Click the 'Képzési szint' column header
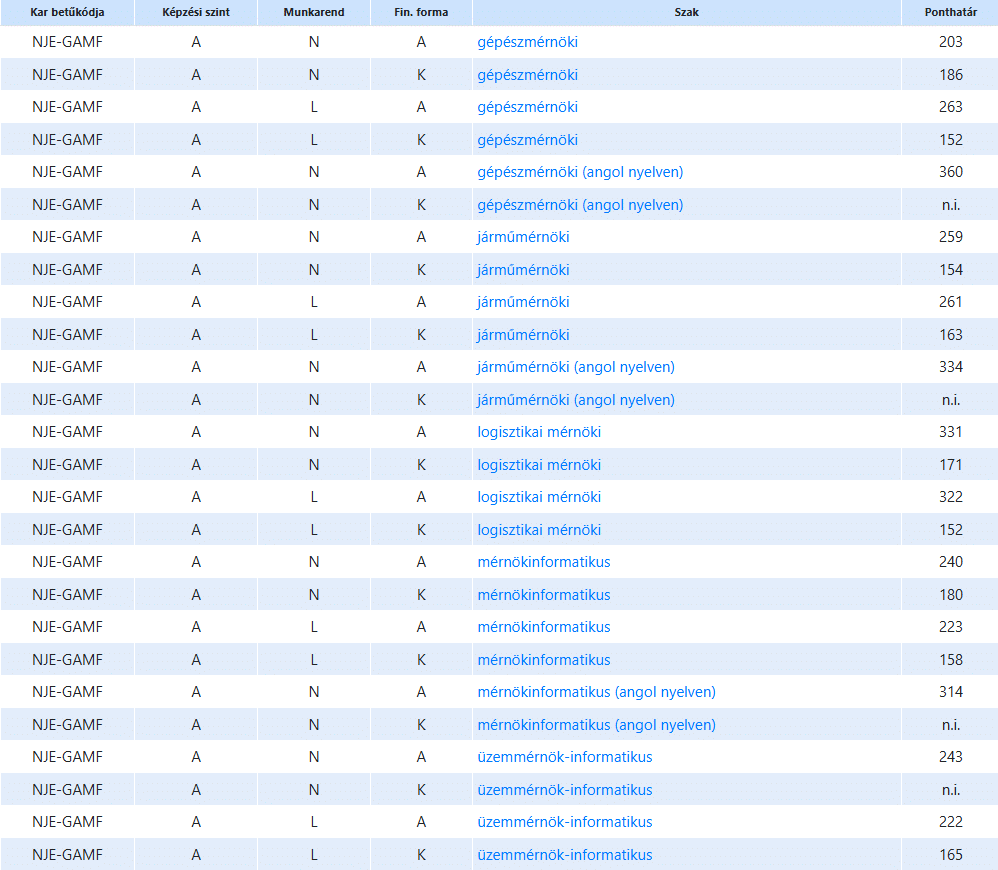 (x=196, y=13)
